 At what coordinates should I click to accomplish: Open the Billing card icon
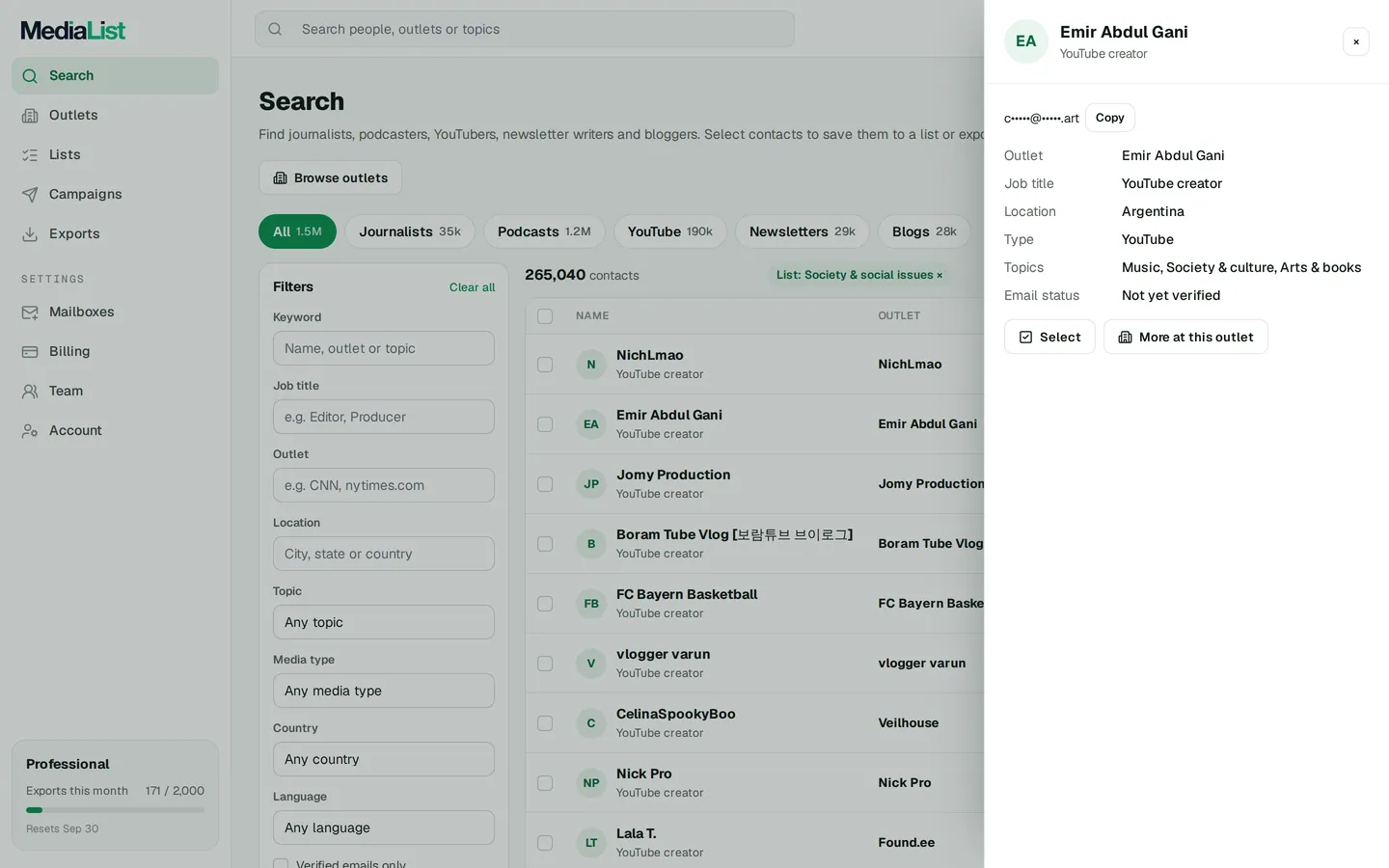coord(30,351)
